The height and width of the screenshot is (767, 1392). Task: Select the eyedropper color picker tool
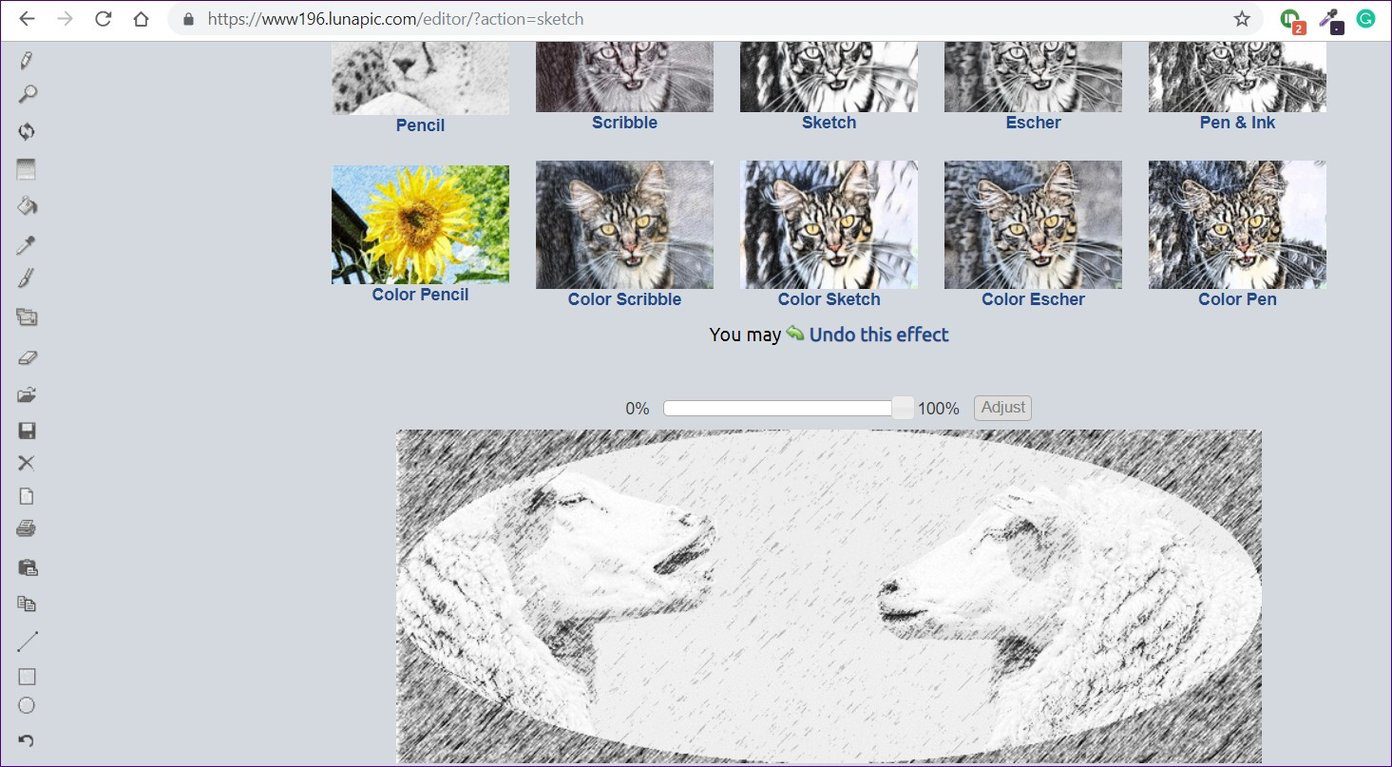(27, 244)
